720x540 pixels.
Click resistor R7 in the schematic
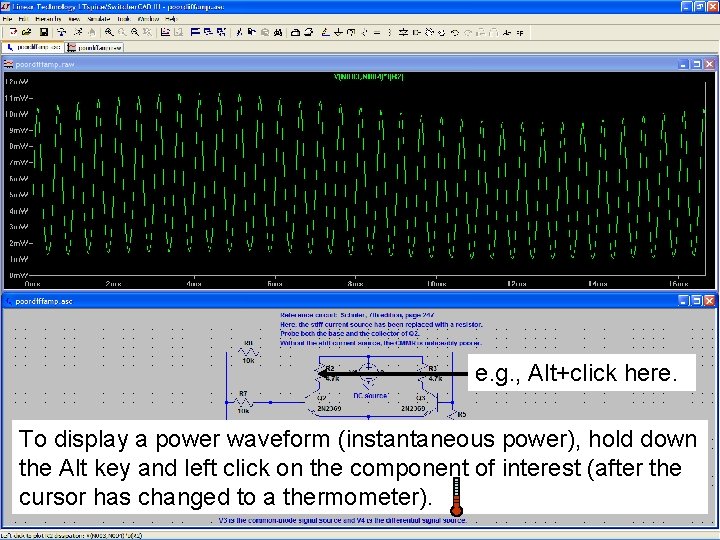[243, 402]
